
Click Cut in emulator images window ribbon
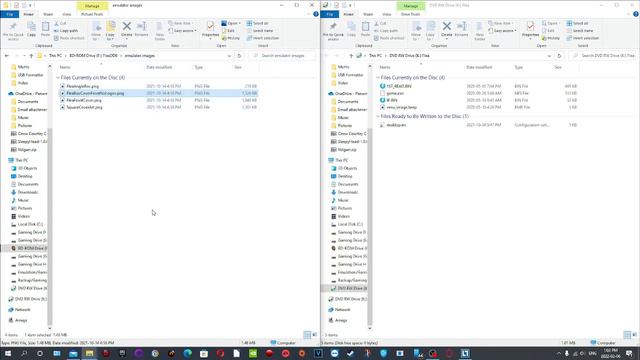[x=60, y=24]
